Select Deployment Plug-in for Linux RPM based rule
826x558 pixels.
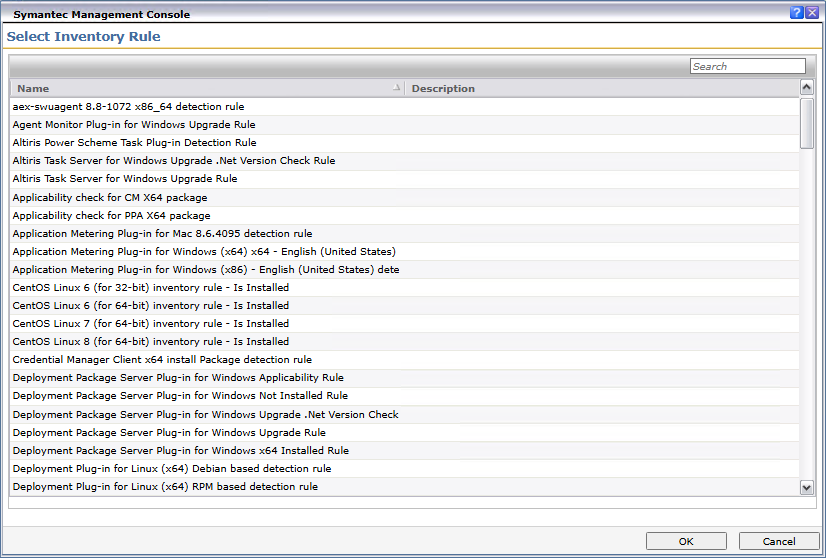pos(404,486)
